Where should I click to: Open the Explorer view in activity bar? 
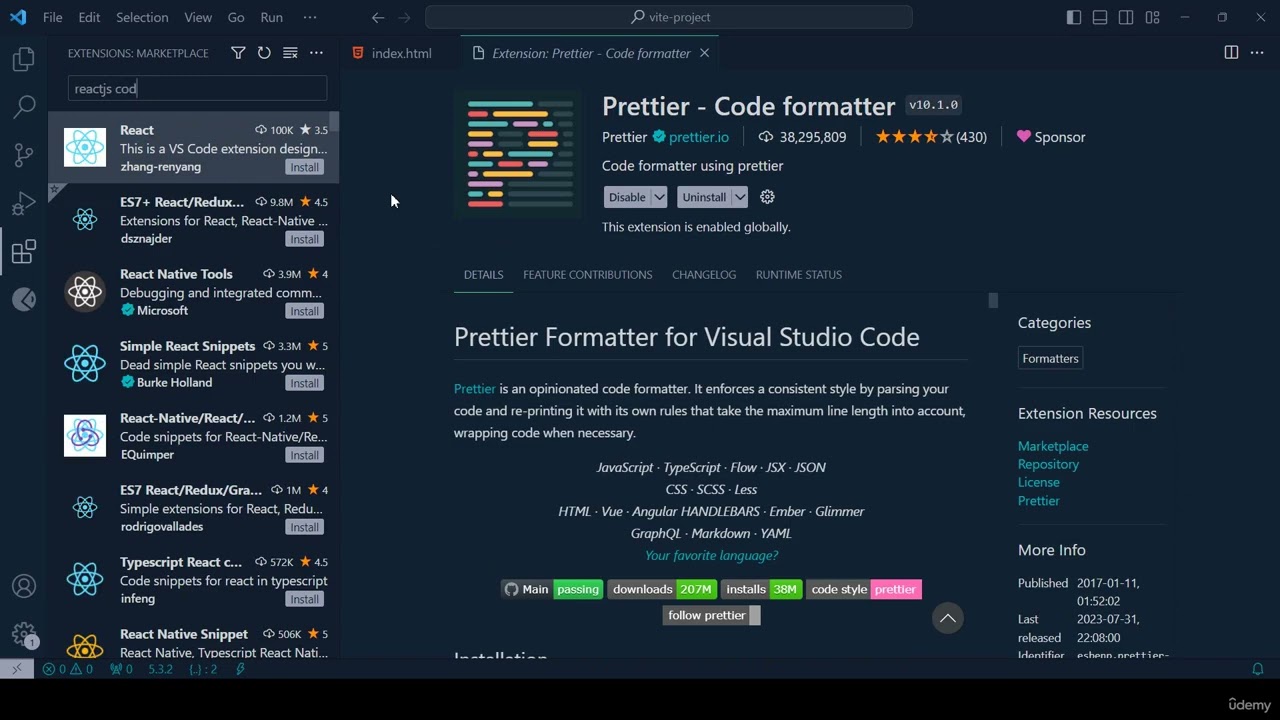pos(24,59)
